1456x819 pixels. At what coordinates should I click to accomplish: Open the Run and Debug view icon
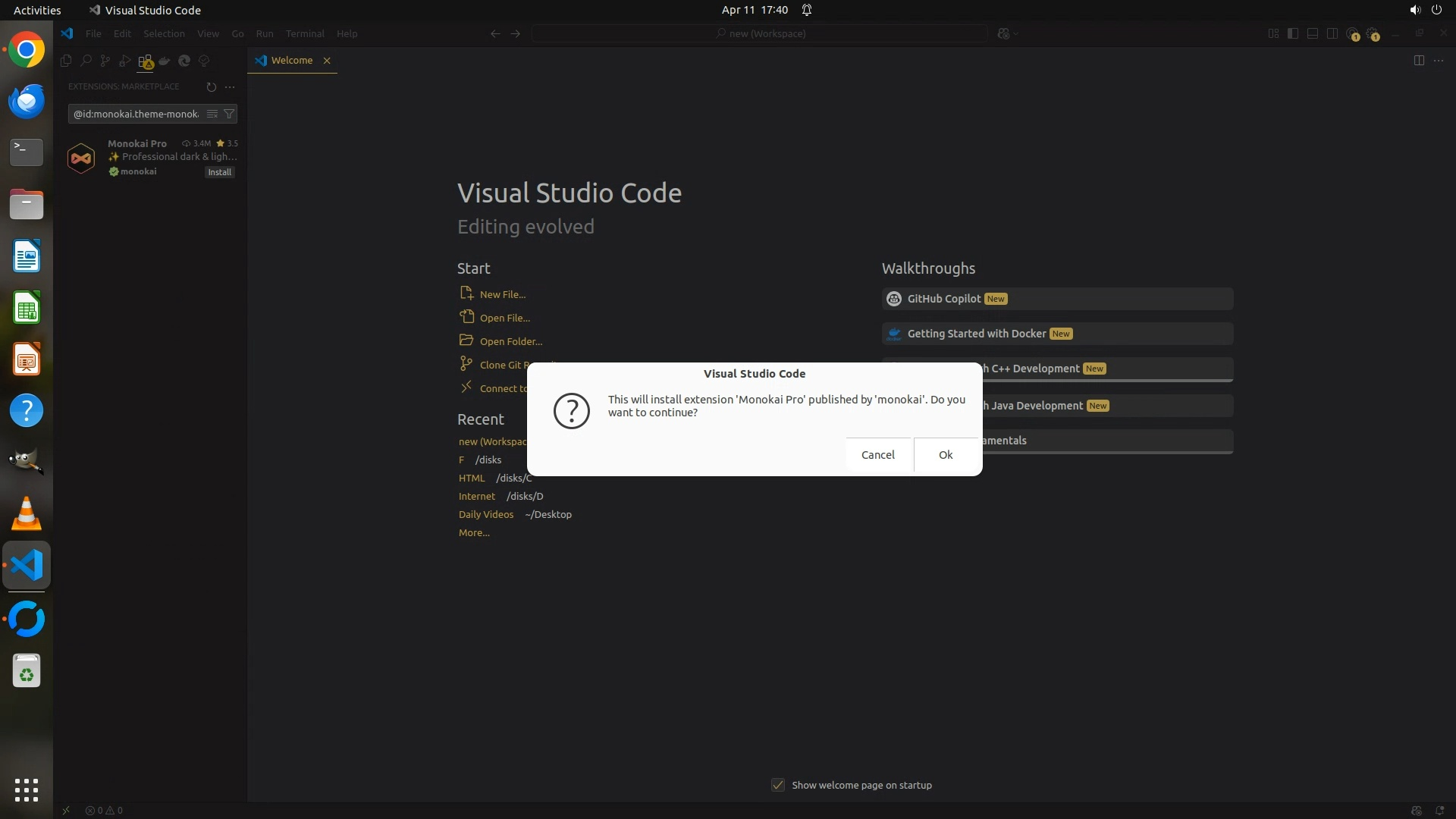(x=125, y=61)
